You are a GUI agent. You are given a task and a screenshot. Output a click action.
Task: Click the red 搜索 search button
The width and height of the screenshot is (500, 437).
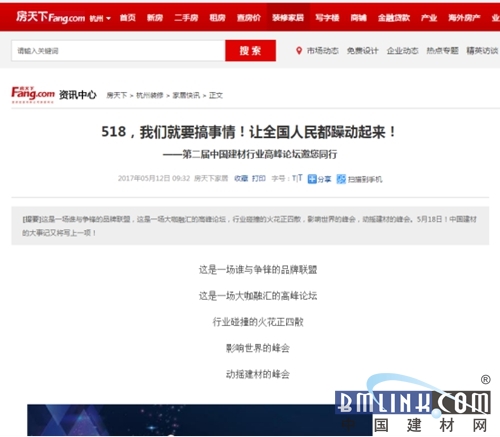pyautogui.click(x=250, y=51)
